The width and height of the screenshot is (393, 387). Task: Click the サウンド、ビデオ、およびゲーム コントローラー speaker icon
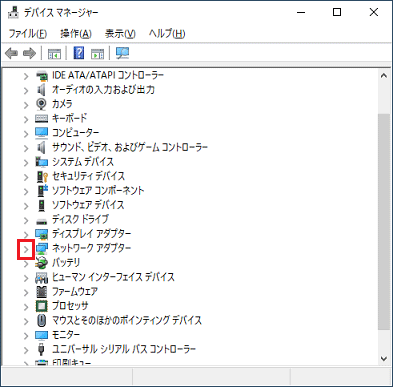click(x=42, y=147)
